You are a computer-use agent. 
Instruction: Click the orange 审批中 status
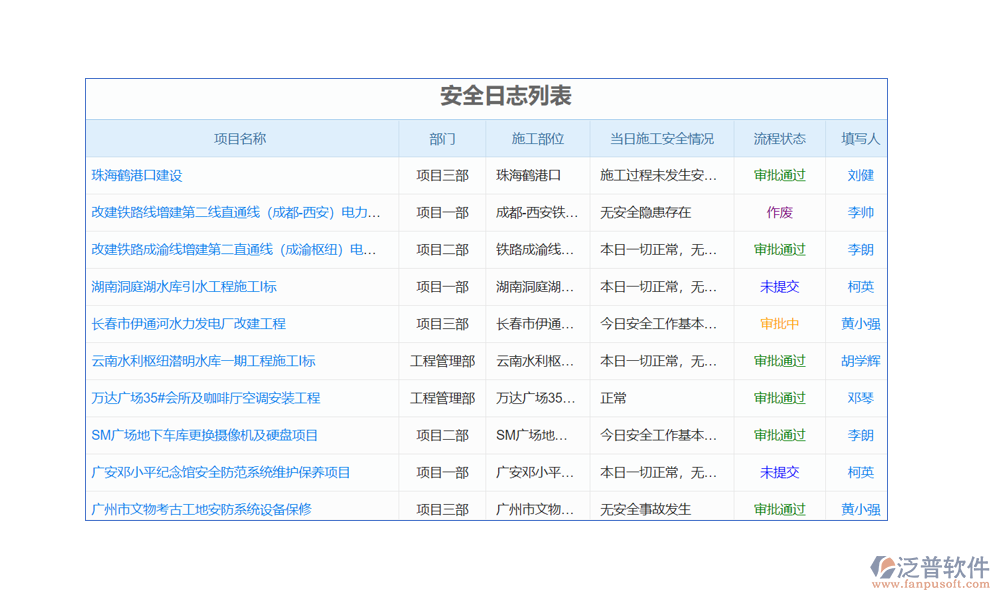(x=780, y=324)
